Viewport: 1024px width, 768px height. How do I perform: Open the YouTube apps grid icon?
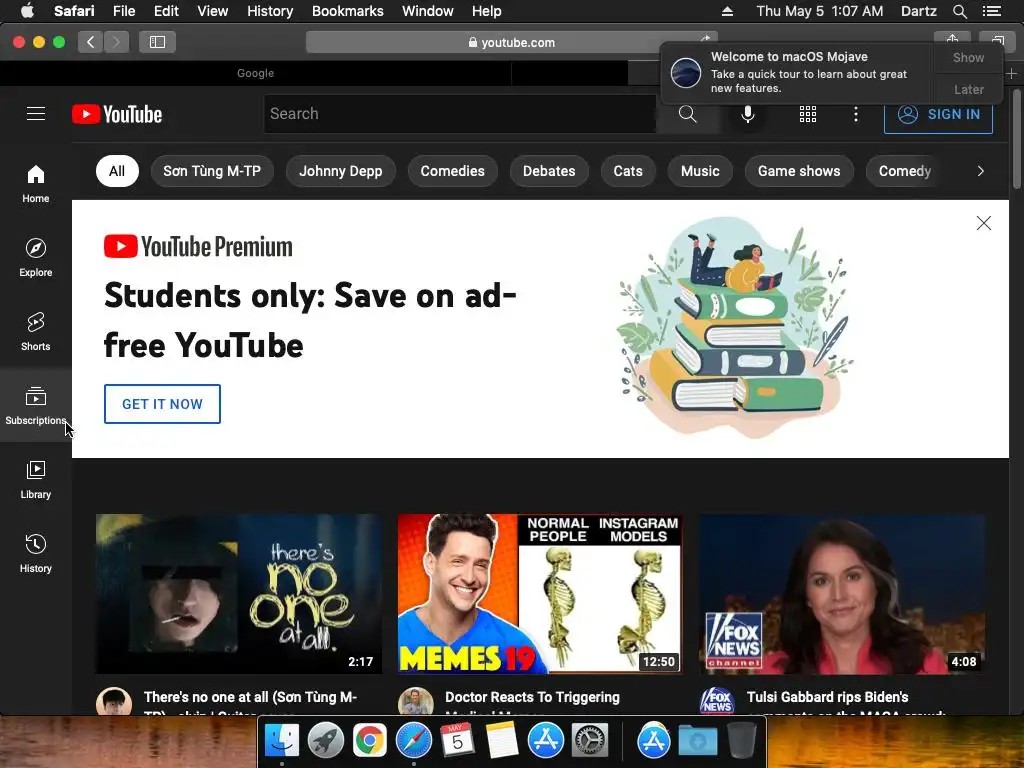808,114
